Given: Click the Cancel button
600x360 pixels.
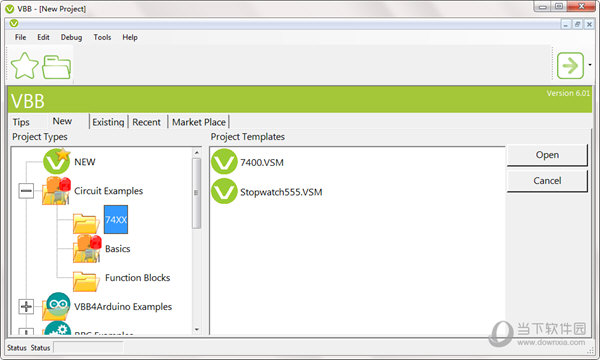Looking at the screenshot, I should 547,181.
